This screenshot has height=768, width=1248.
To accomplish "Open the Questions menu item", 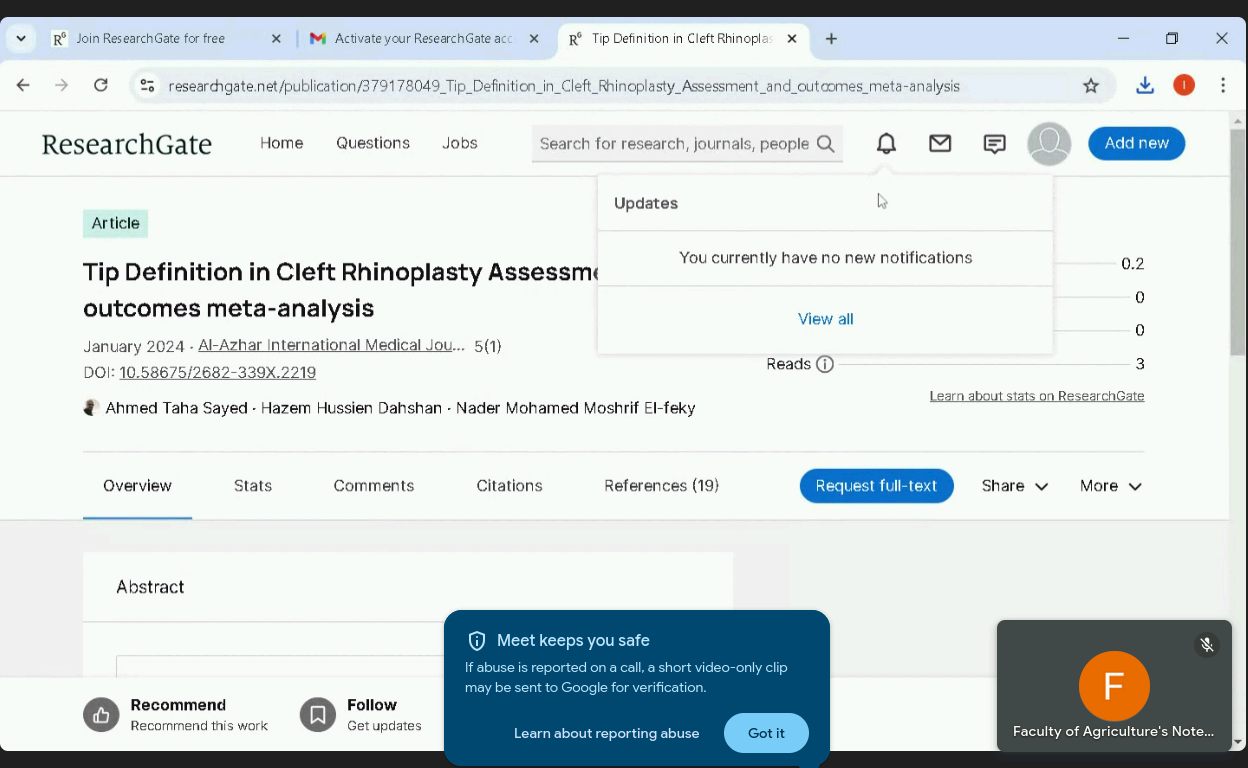I will [373, 143].
